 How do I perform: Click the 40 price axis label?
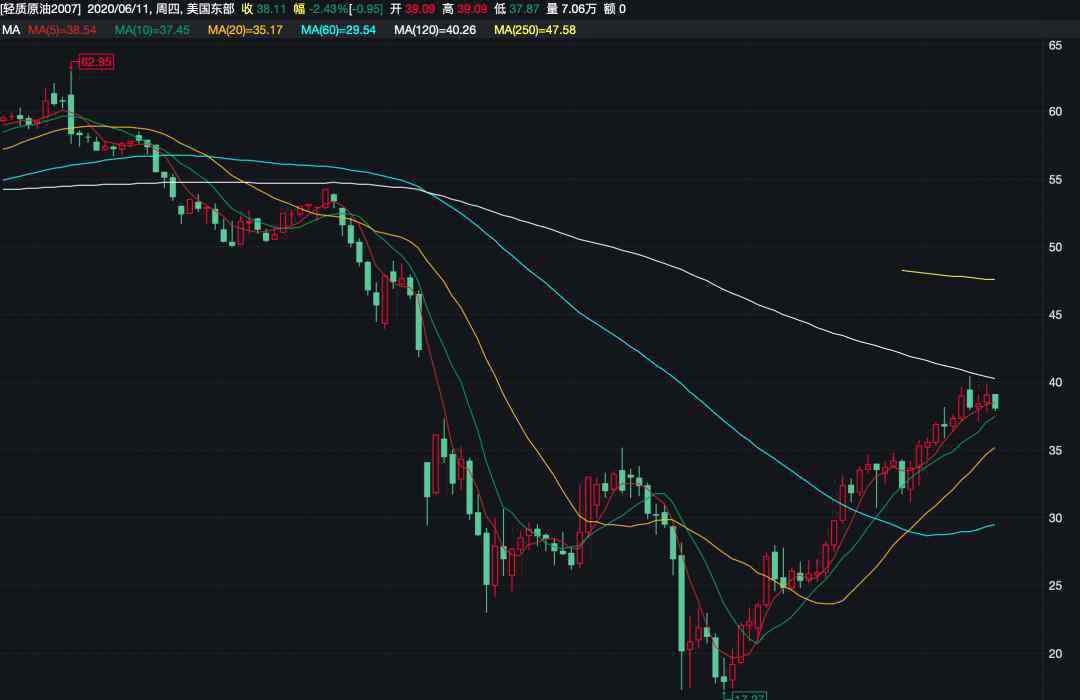click(x=1055, y=382)
